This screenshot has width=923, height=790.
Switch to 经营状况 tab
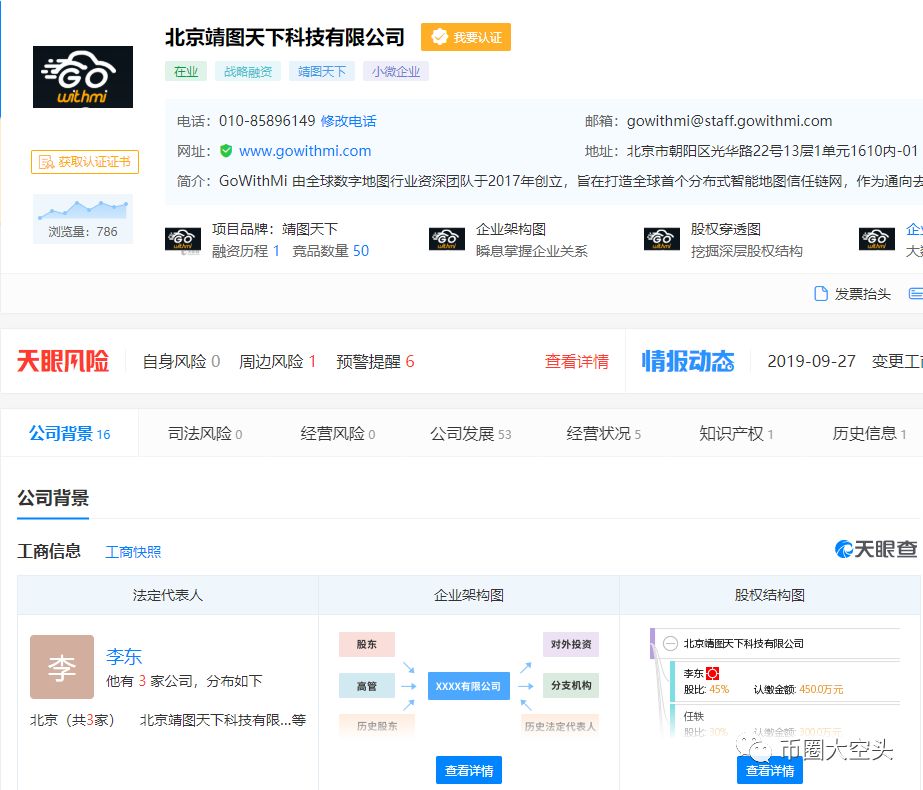pyautogui.click(x=603, y=434)
